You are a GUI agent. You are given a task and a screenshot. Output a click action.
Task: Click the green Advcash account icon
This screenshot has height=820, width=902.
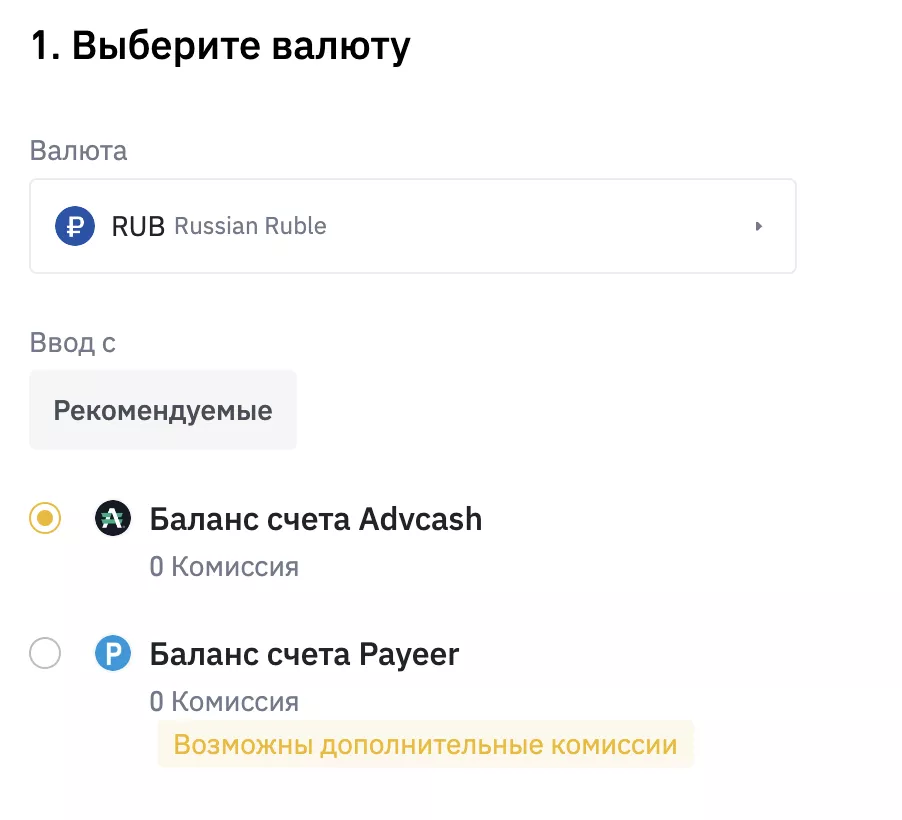click(113, 518)
